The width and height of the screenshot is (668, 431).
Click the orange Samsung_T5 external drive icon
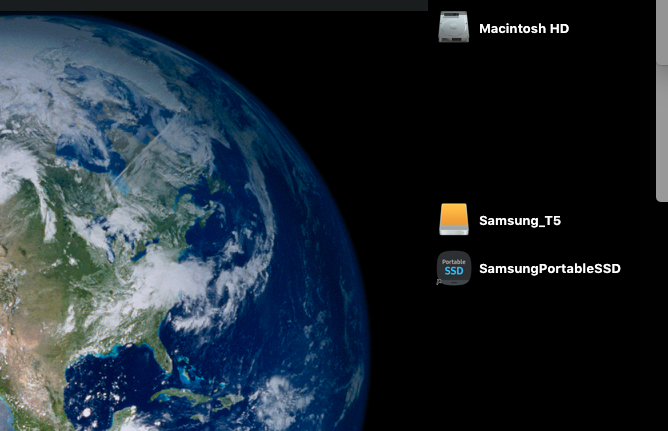tap(454, 219)
